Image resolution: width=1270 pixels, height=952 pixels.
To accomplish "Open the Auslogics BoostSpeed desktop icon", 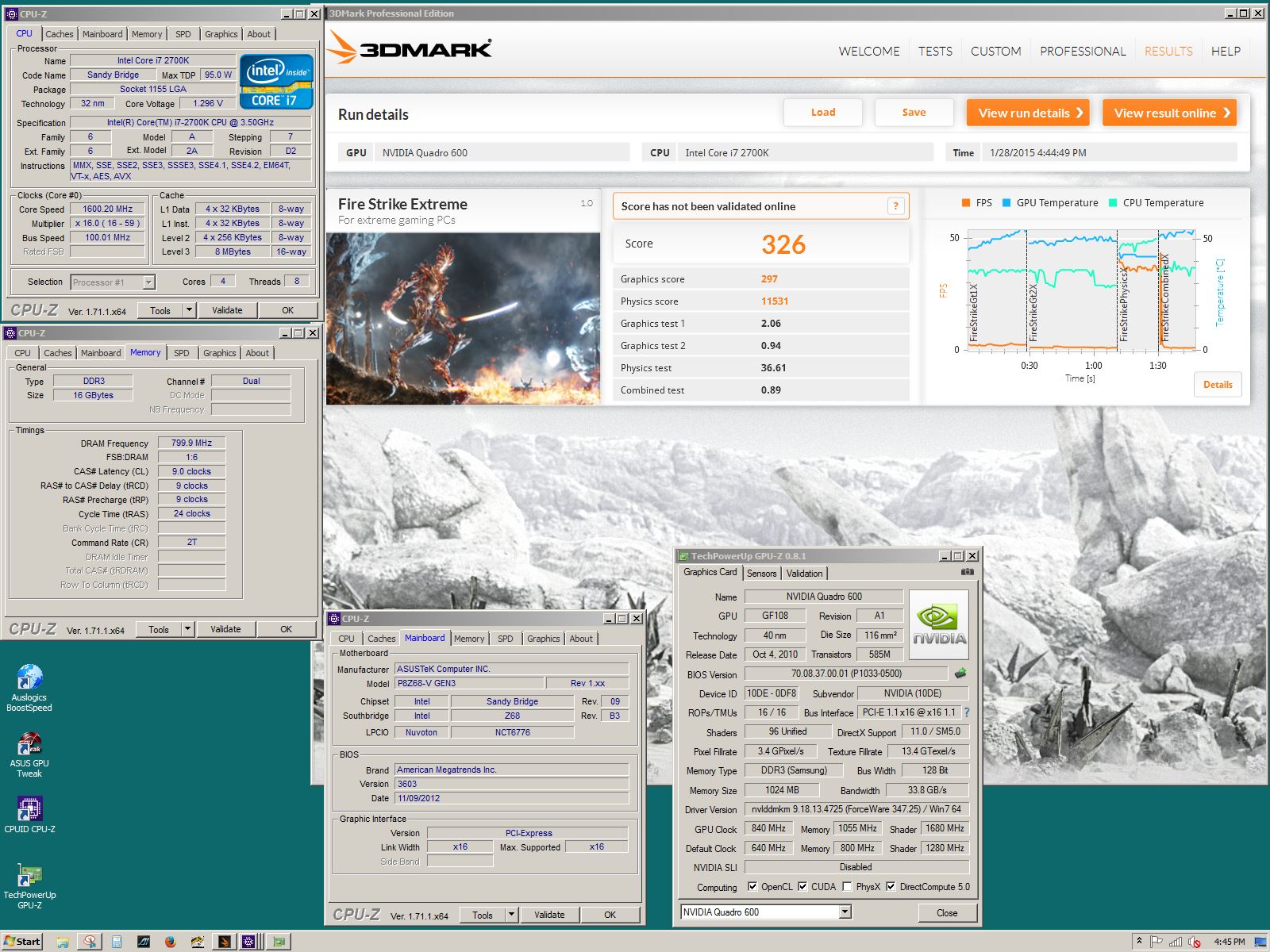I will (29, 688).
